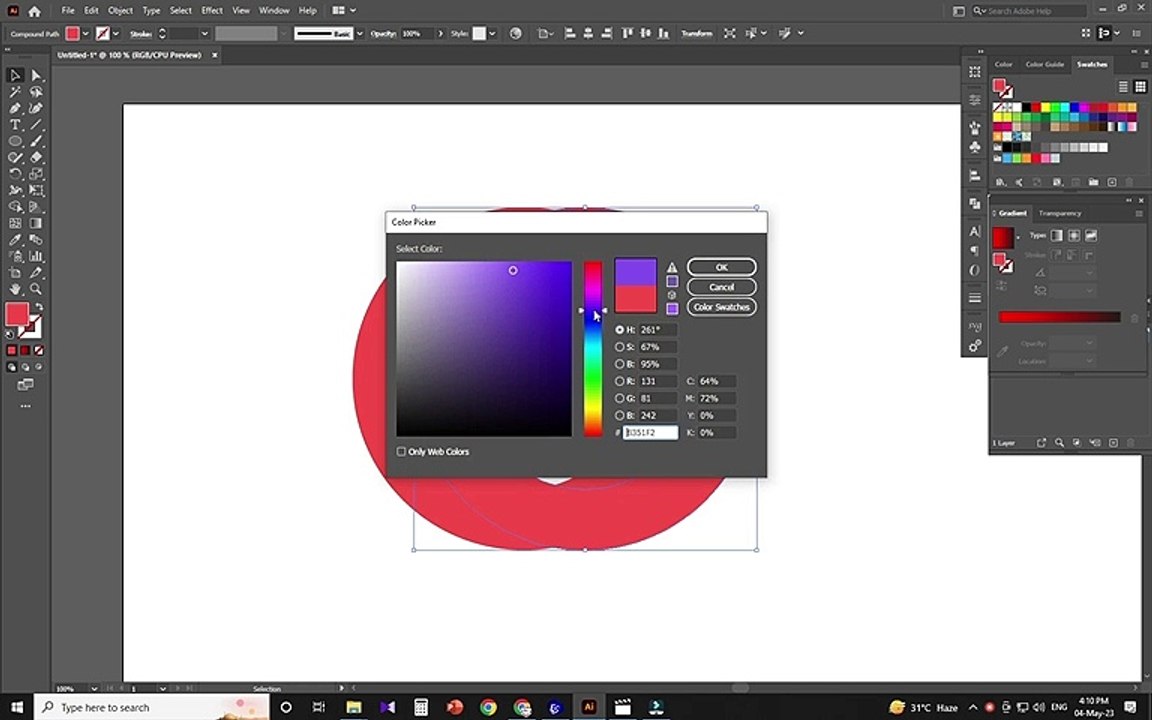Switch to the Color panel tab

(1003, 65)
